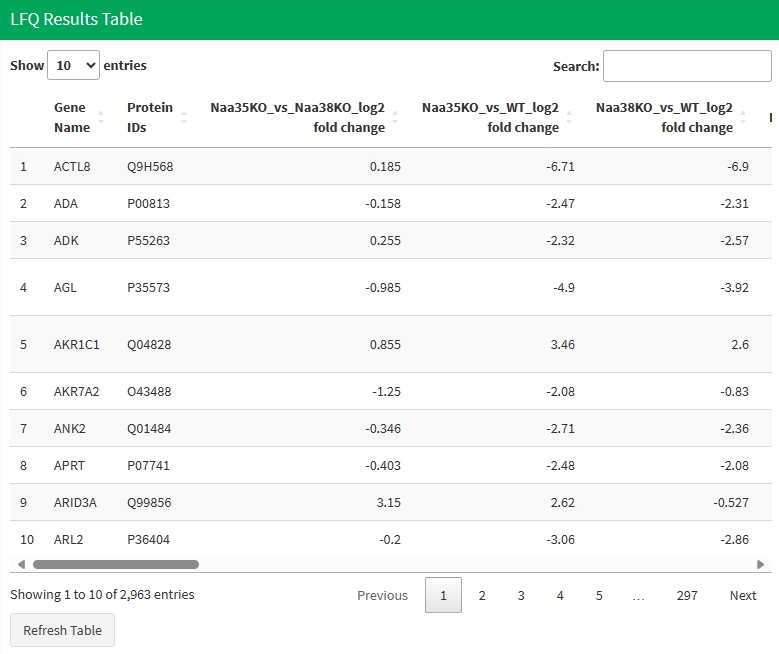Jump to page 3

(x=521, y=595)
